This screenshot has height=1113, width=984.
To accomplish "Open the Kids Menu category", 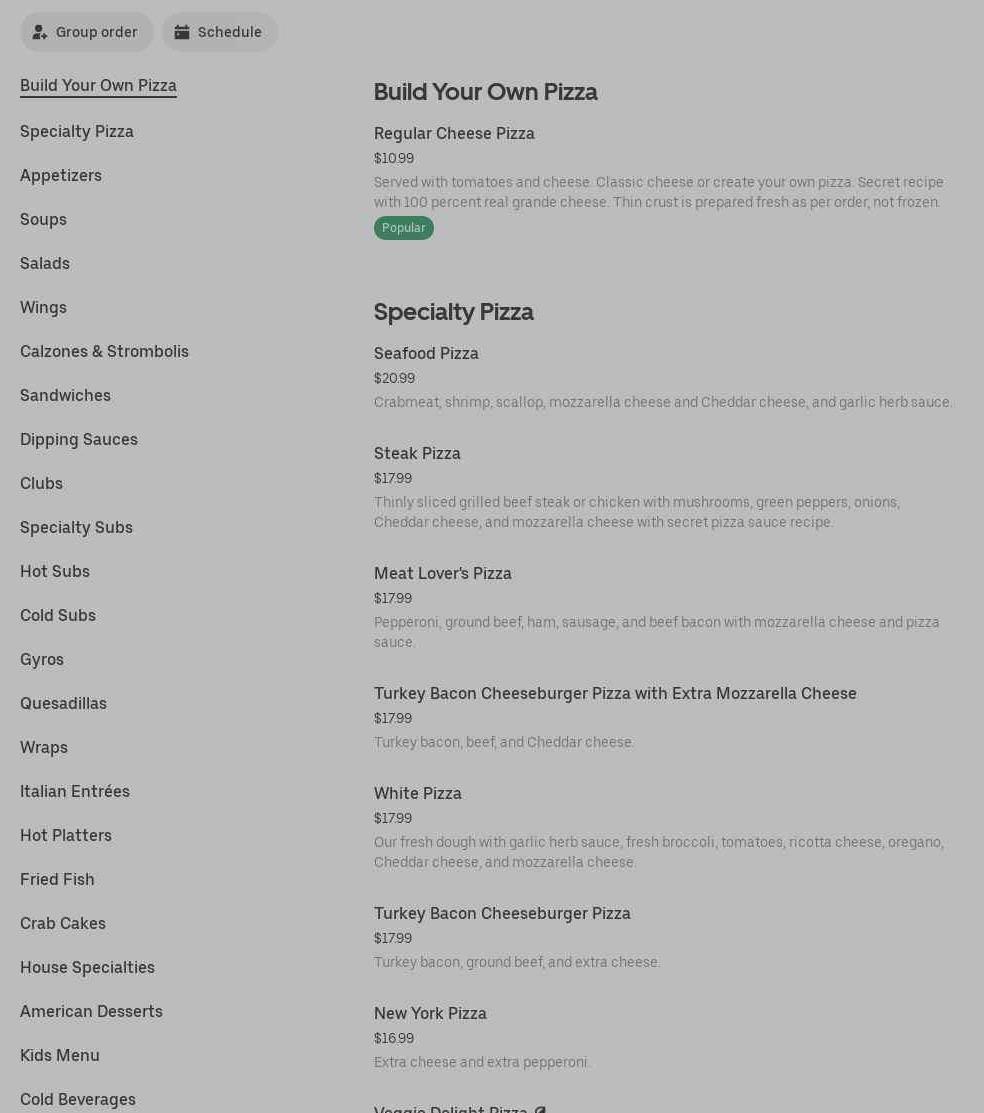I will click(x=60, y=1055).
